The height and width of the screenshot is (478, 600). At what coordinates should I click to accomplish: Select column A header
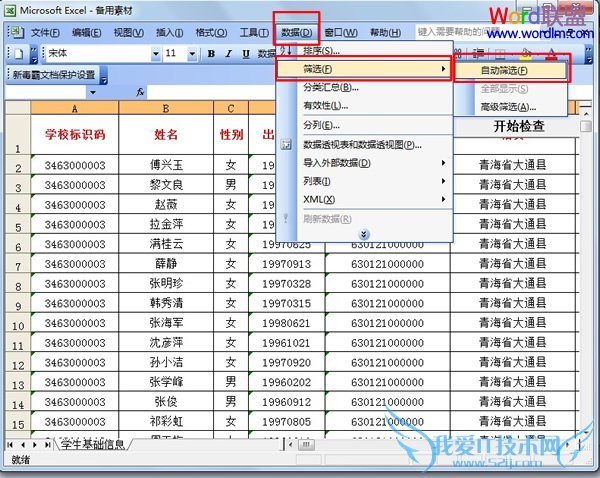click(x=75, y=108)
